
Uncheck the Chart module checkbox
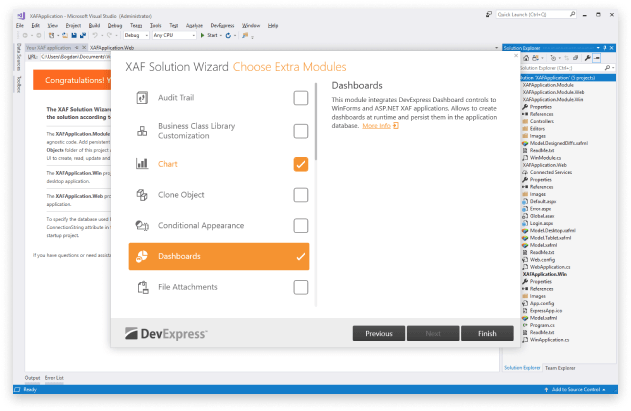(301, 164)
